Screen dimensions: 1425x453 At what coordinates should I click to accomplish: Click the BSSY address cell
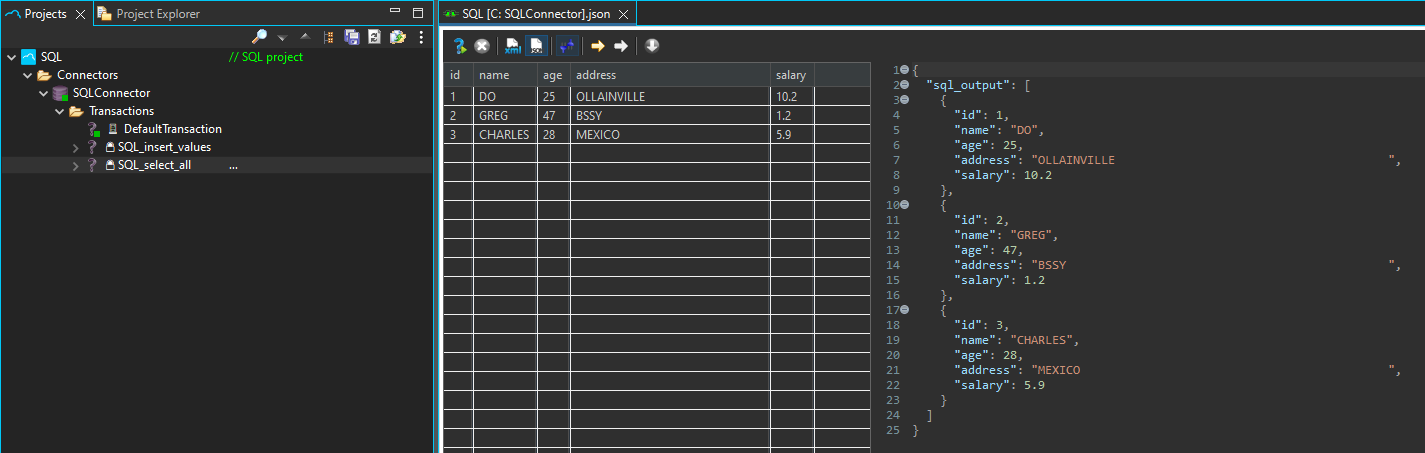[670, 116]
